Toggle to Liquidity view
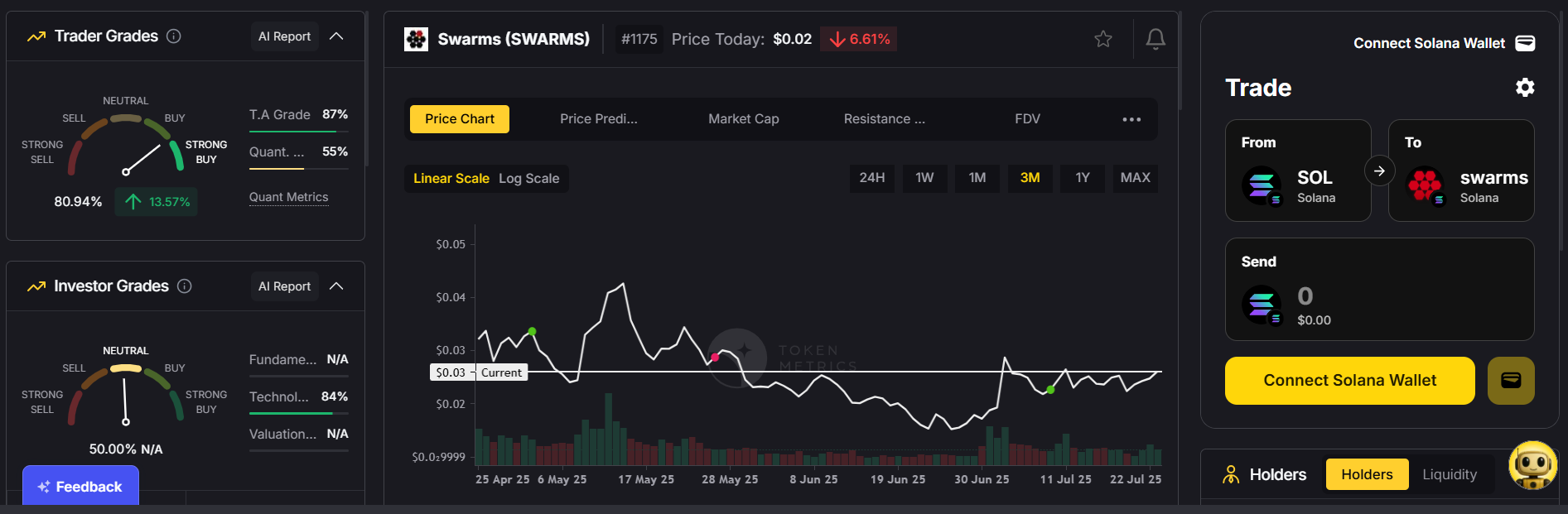Viewport: 1568px width, 514px height. pyautogui.click(x=1450, y=474)
